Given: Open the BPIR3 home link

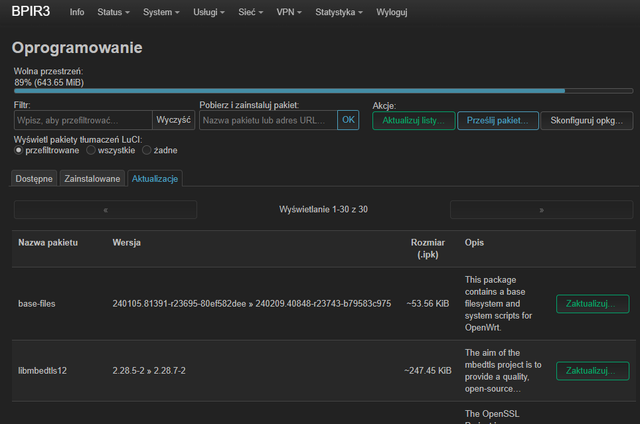Looking at the screenshot, I should coord(31,11).
